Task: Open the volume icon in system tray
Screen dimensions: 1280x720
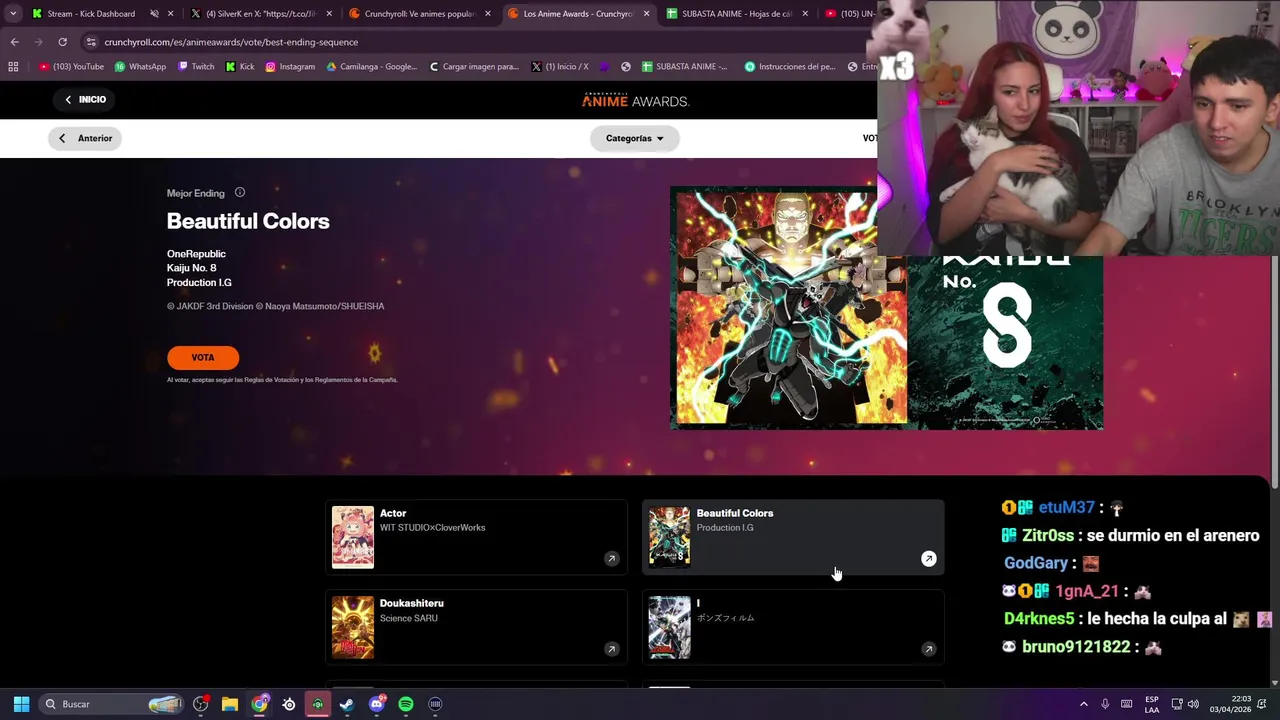Action: [1193, 704]
